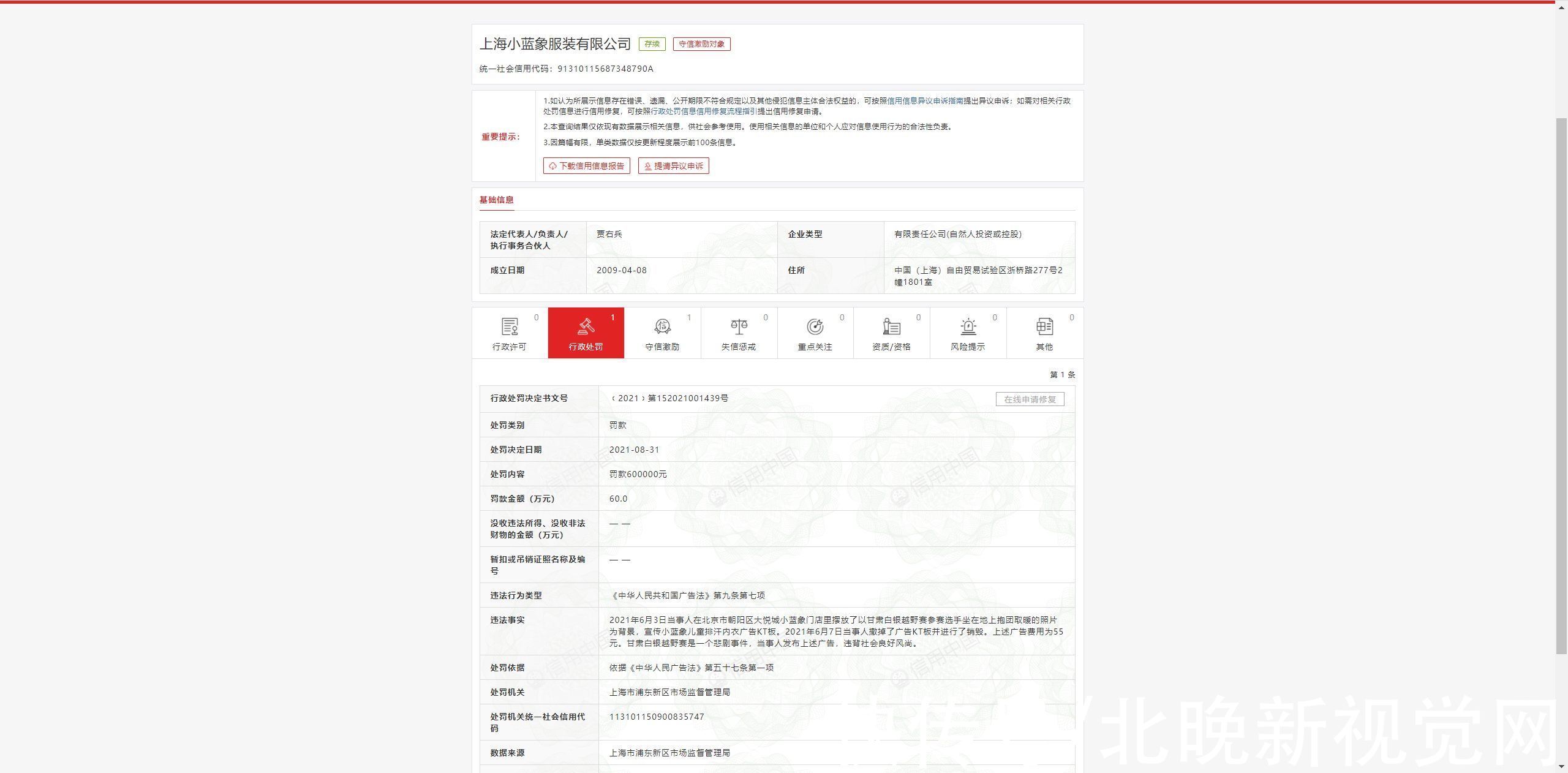Viewport: 1568px width, 773px height.
Task: Switch to the 重点关注 tab
Action: pos(815,333)
